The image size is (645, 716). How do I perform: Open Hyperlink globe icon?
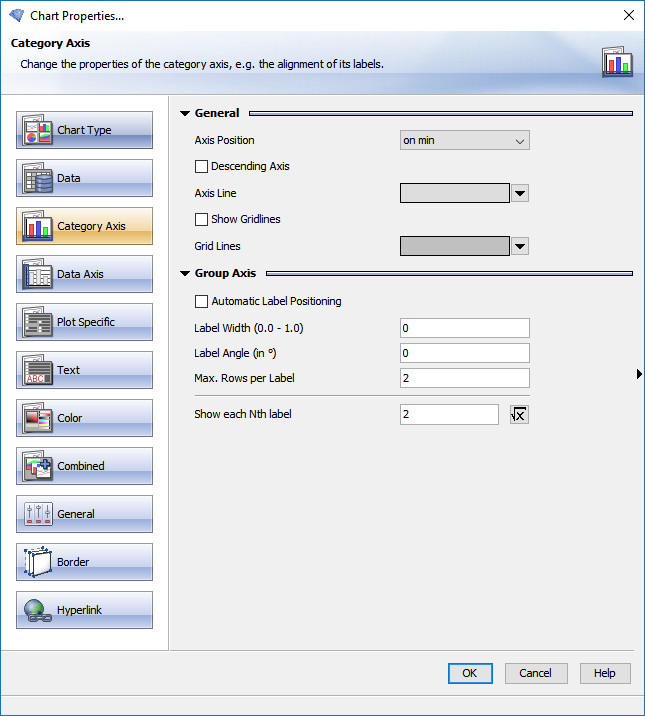click(x=38, y=611)
